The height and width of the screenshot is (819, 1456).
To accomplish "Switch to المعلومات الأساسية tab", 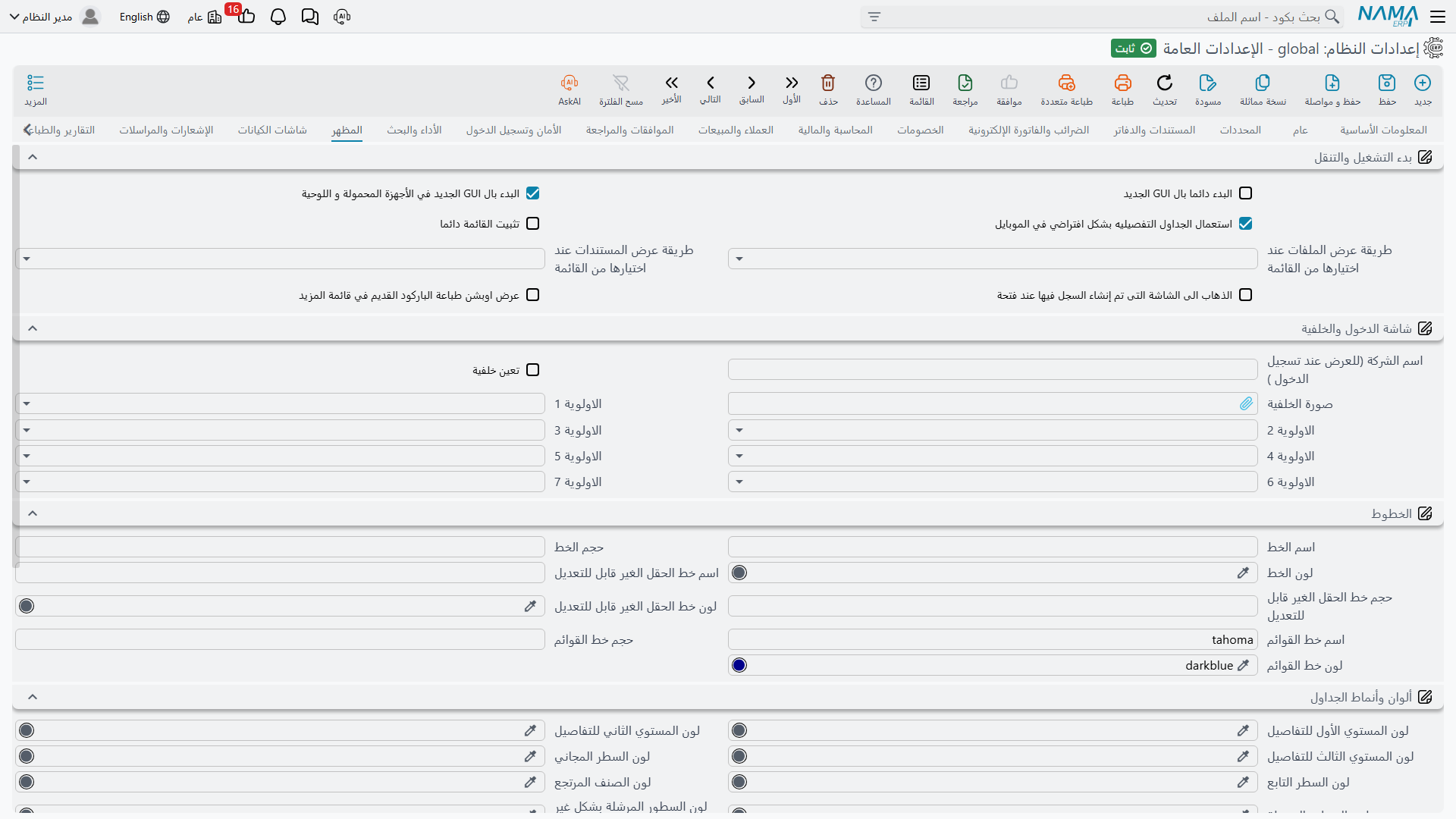I will 1383,130.
